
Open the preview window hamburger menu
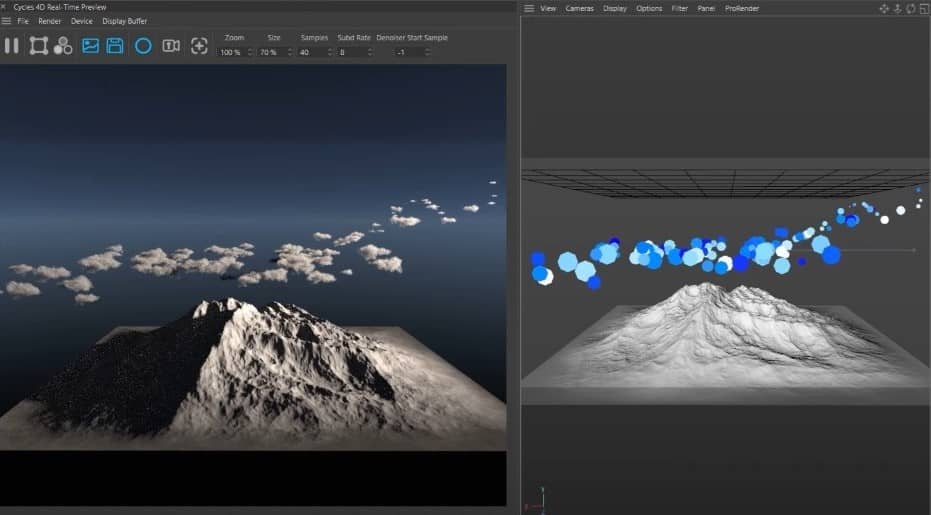point(7,21)
